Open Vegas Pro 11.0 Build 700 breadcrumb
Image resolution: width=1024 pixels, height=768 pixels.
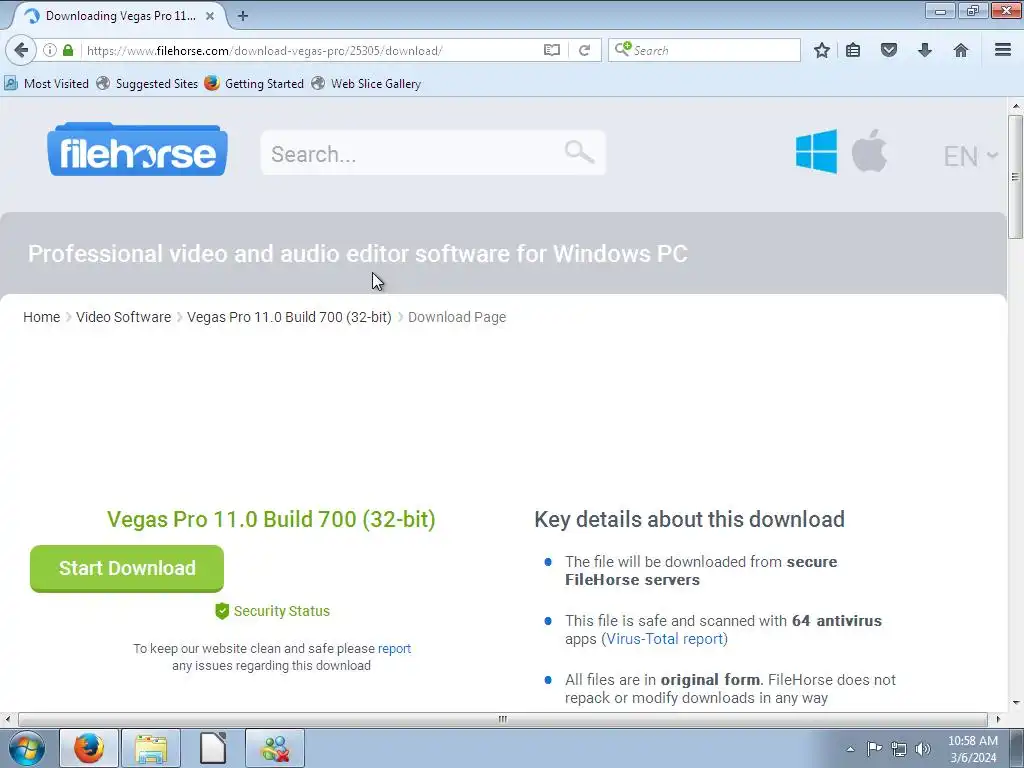pyautogui.click(x=289, y=317)
